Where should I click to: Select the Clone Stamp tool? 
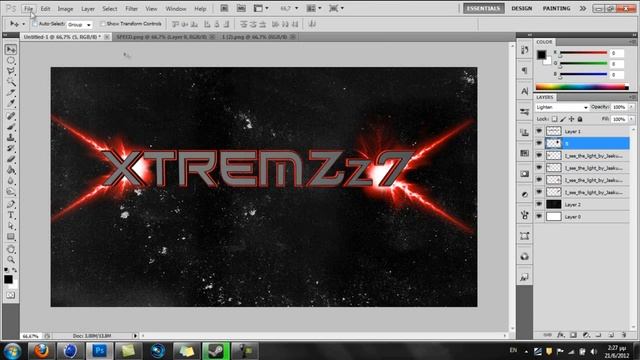point(11,138)
